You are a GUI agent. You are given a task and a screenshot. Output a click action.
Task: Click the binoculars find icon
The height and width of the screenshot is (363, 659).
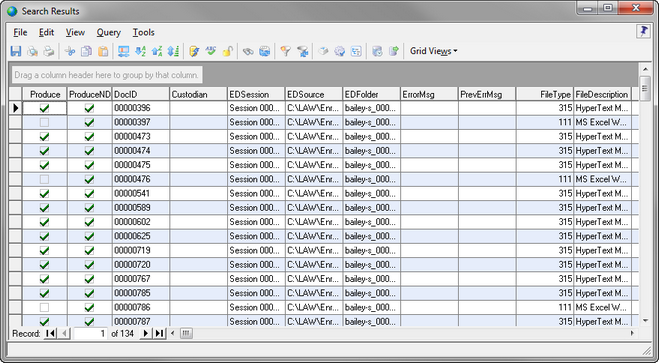(248, 51)
